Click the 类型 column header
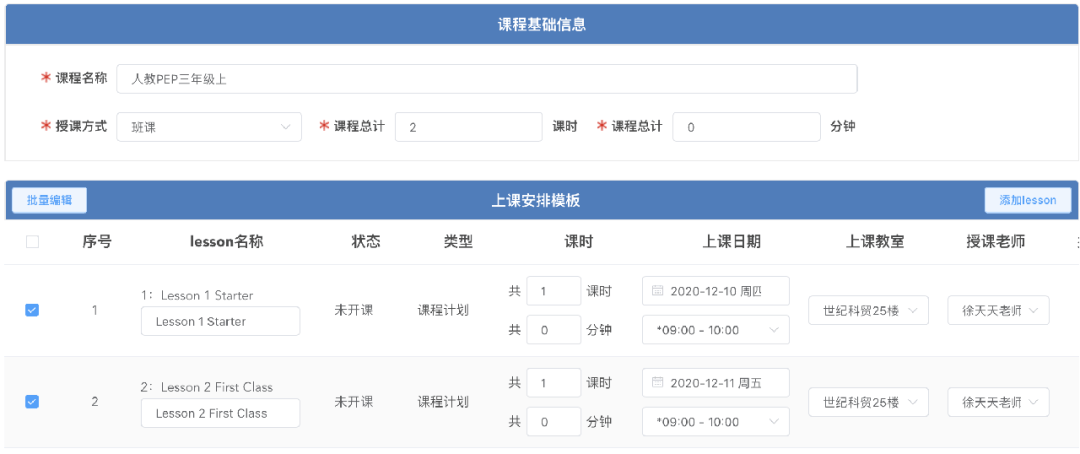The image size is (1080, 454). [458, 242]
